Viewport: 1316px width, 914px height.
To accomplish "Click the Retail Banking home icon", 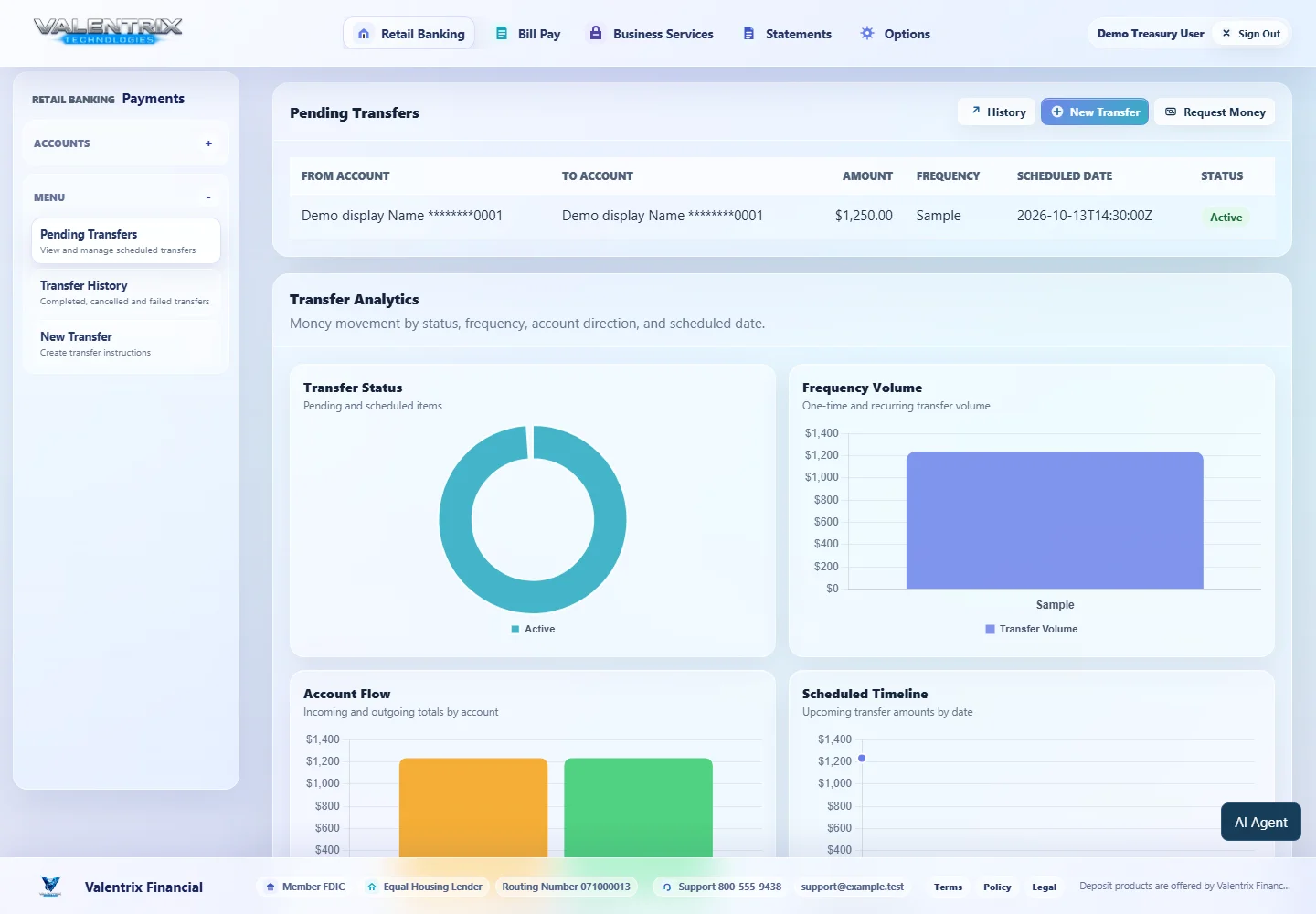I will pyautogui.click(x=364, y=34).
